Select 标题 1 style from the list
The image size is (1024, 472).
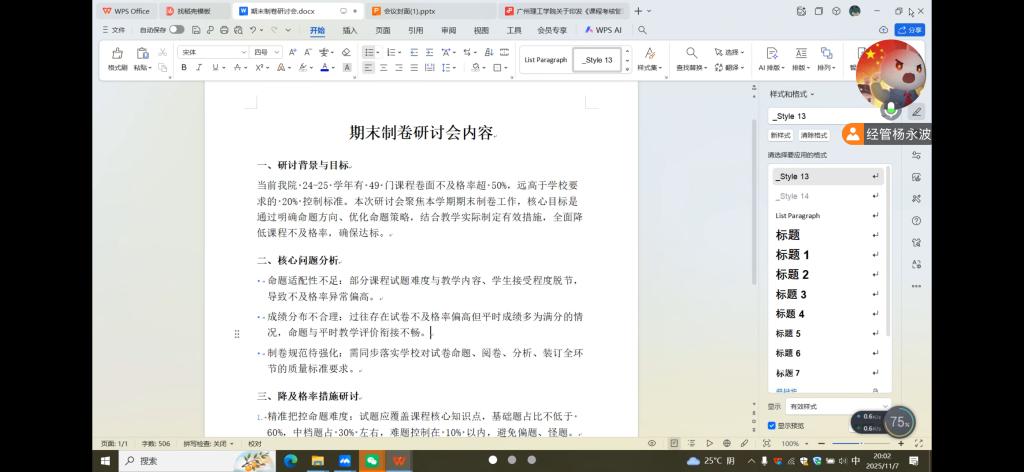793,255
